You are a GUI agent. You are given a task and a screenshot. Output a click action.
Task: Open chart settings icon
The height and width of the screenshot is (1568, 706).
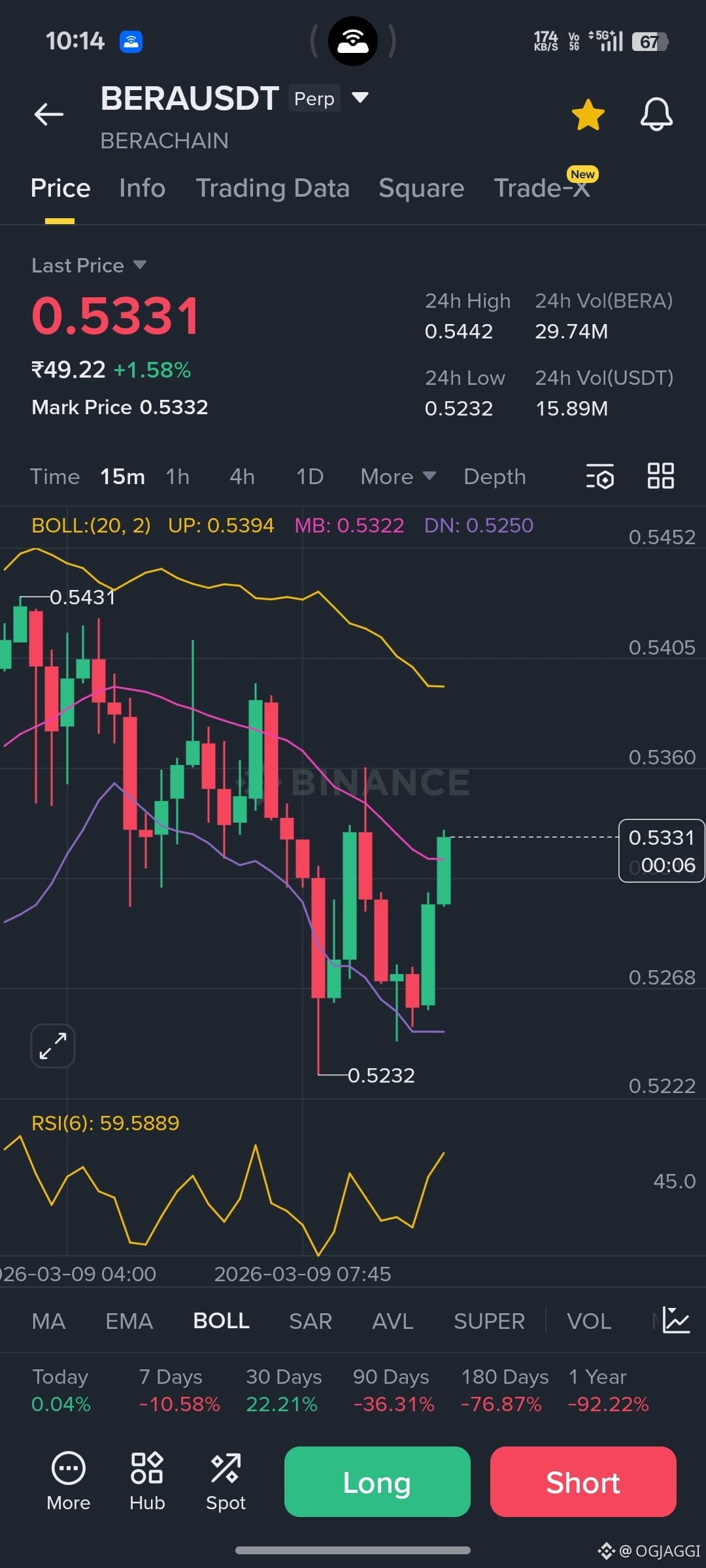600,476
